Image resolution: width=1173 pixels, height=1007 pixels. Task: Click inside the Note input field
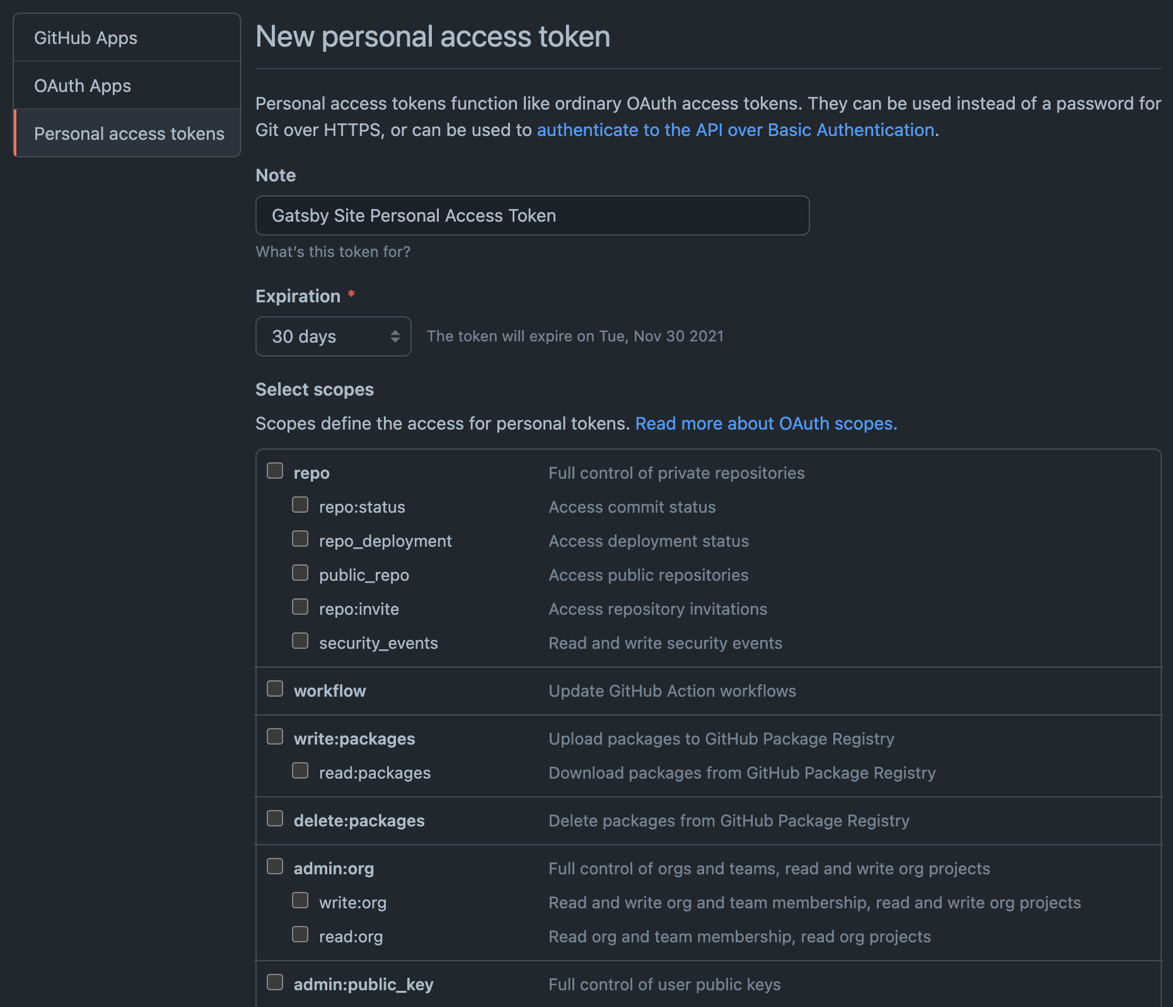pos(532,215)
